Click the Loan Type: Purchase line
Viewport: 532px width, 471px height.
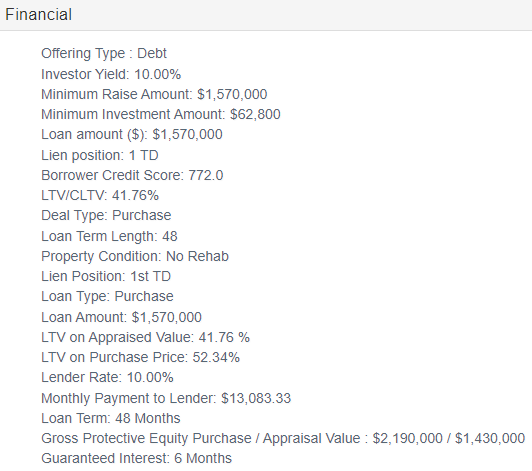tap(107, 296)
